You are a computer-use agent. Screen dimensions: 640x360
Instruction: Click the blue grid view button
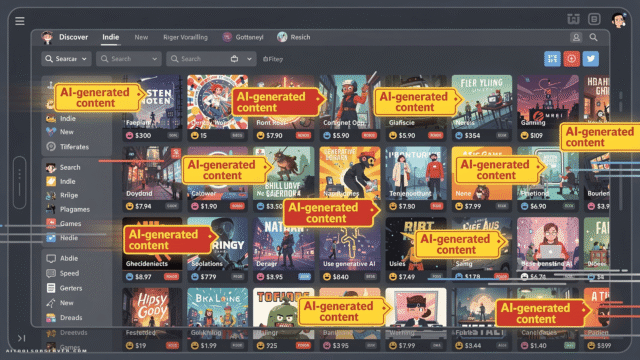click(552, 59)
